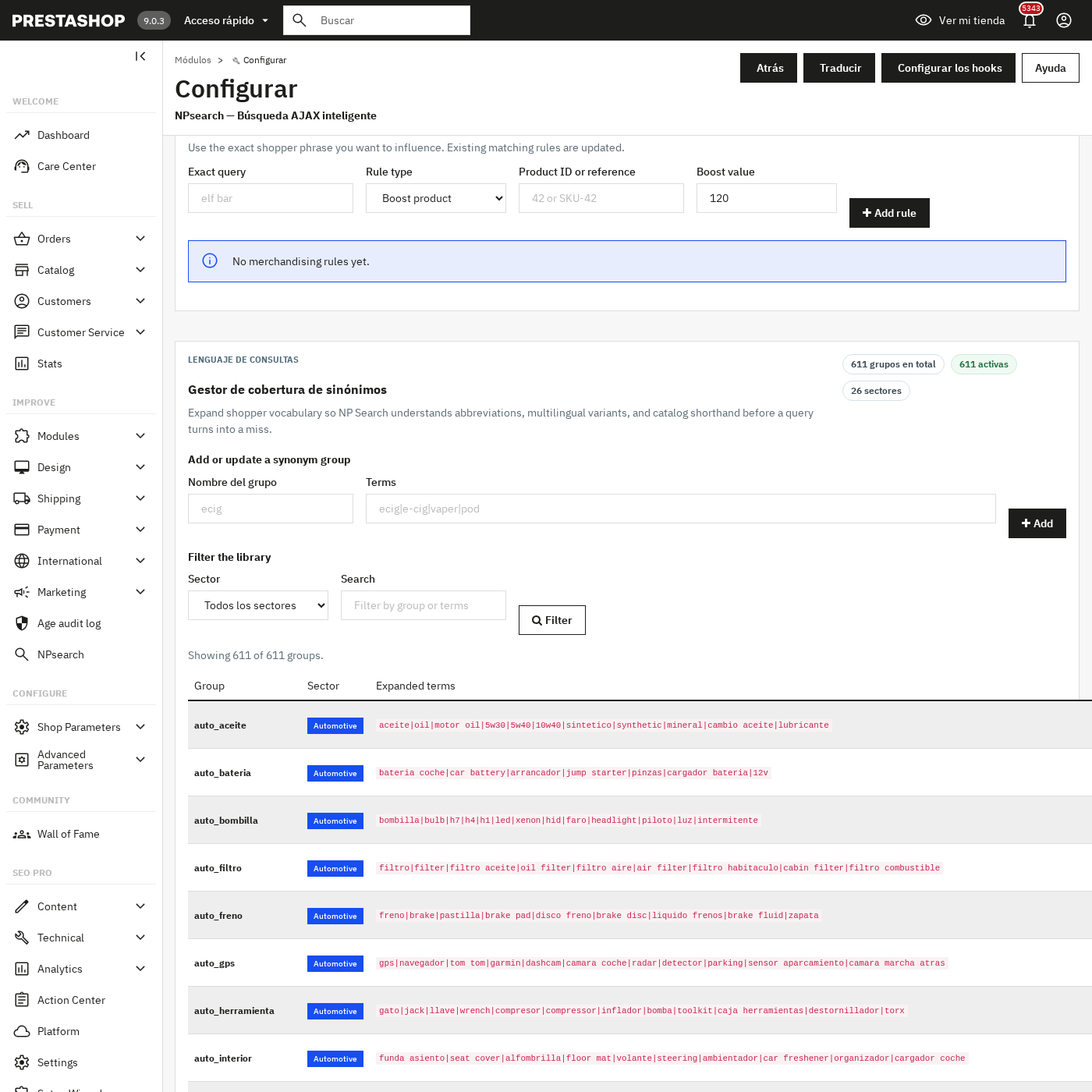Click the Shop Parameters gear icon
The image size is (1092, 1092).
click(22, 727)
